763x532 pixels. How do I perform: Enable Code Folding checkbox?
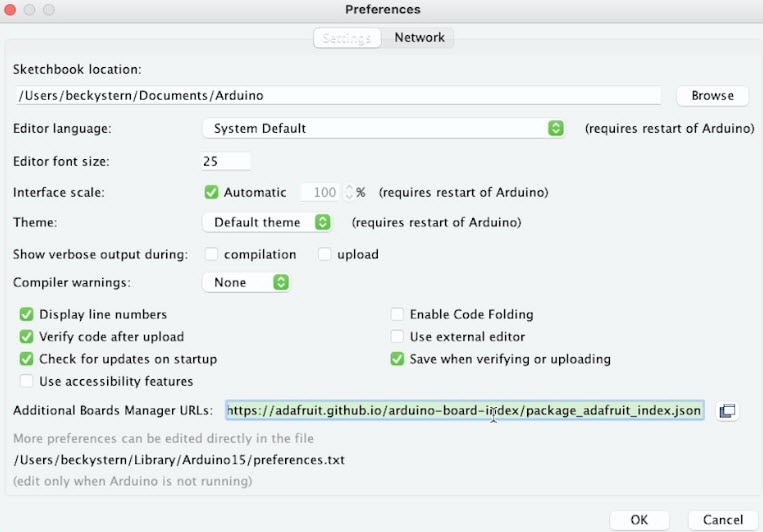pyautogui.click(x=397, y=314)
